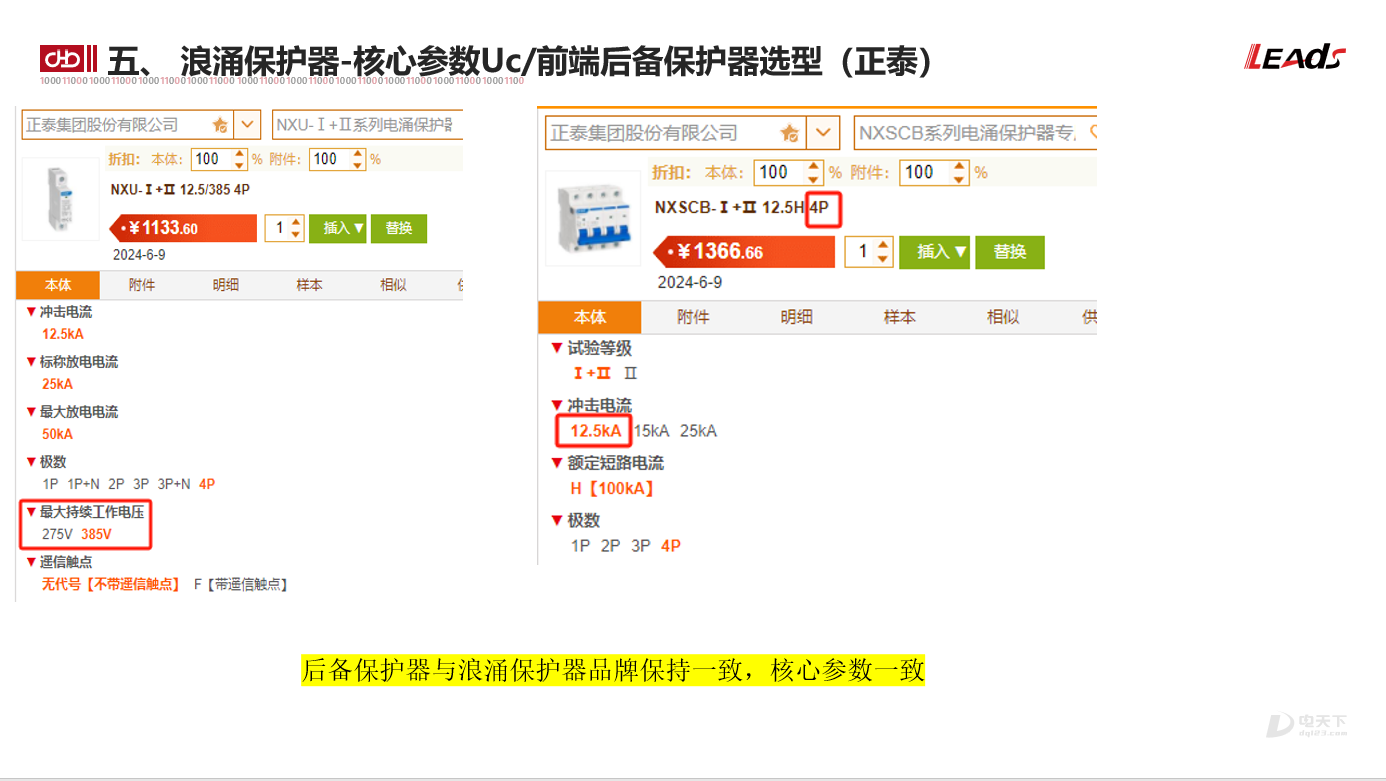Click the 12.5kA value under the NXU panel's 冲击电流
Image resolution: width=1386 pixels, height=781 pixels.
[x=62, y=334]
